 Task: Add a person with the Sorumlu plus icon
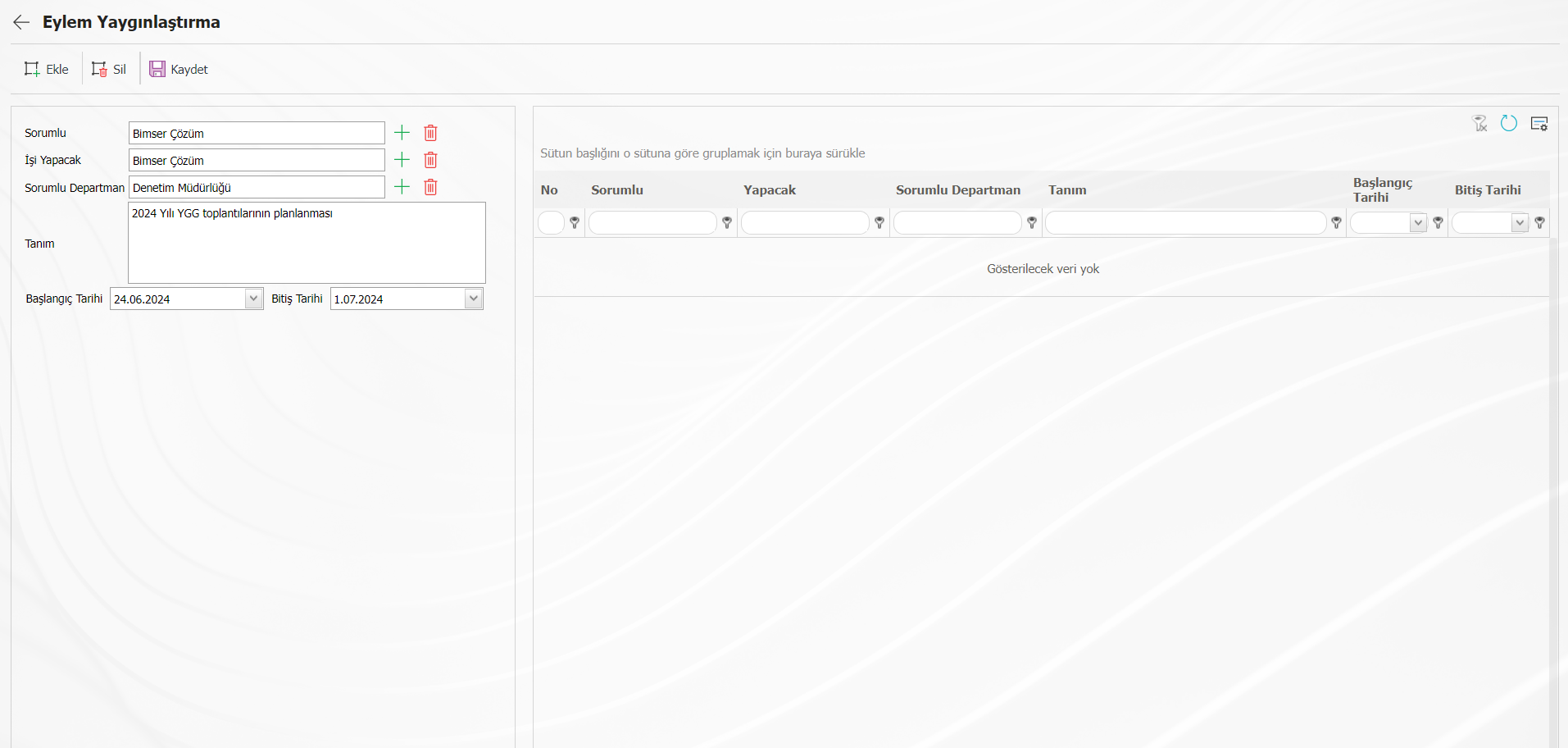click(402, 133)
